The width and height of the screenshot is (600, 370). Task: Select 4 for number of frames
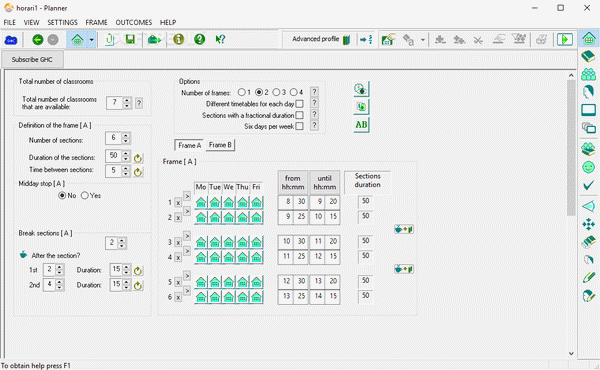click(x=293, y=92)
